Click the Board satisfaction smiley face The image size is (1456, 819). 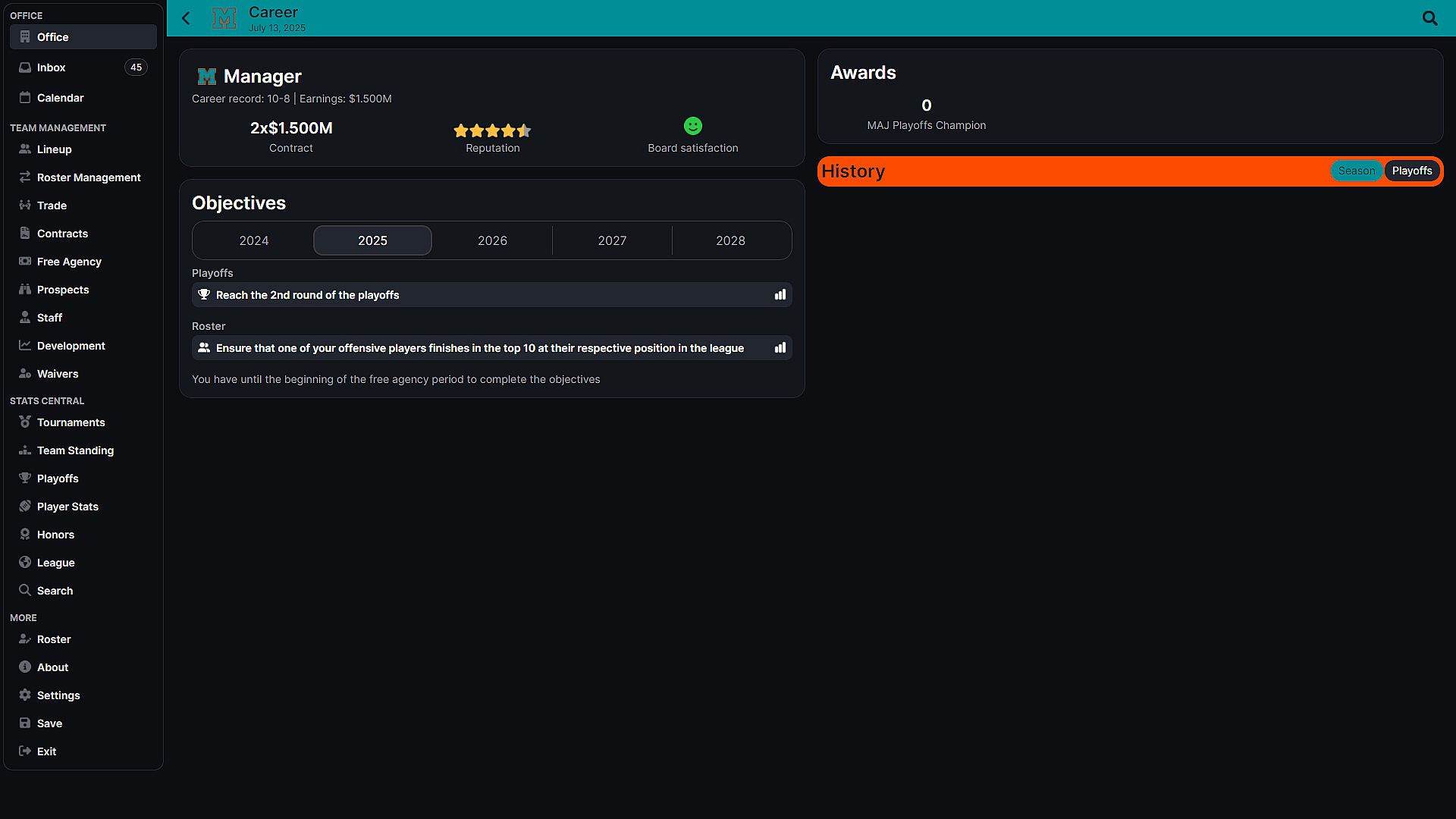(692, 126)
